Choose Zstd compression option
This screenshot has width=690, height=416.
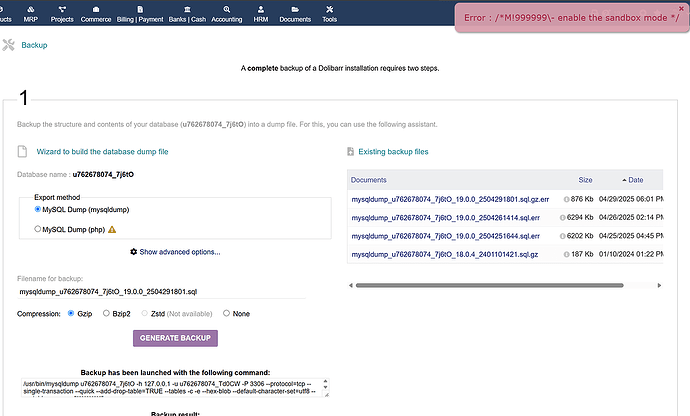click(144, 313)
